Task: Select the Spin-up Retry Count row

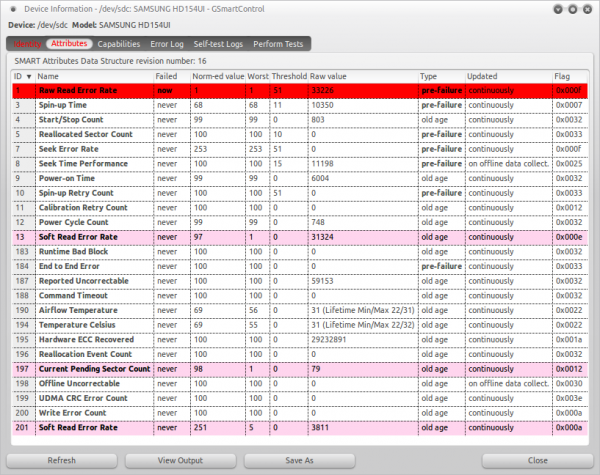Action: point(300,193)
